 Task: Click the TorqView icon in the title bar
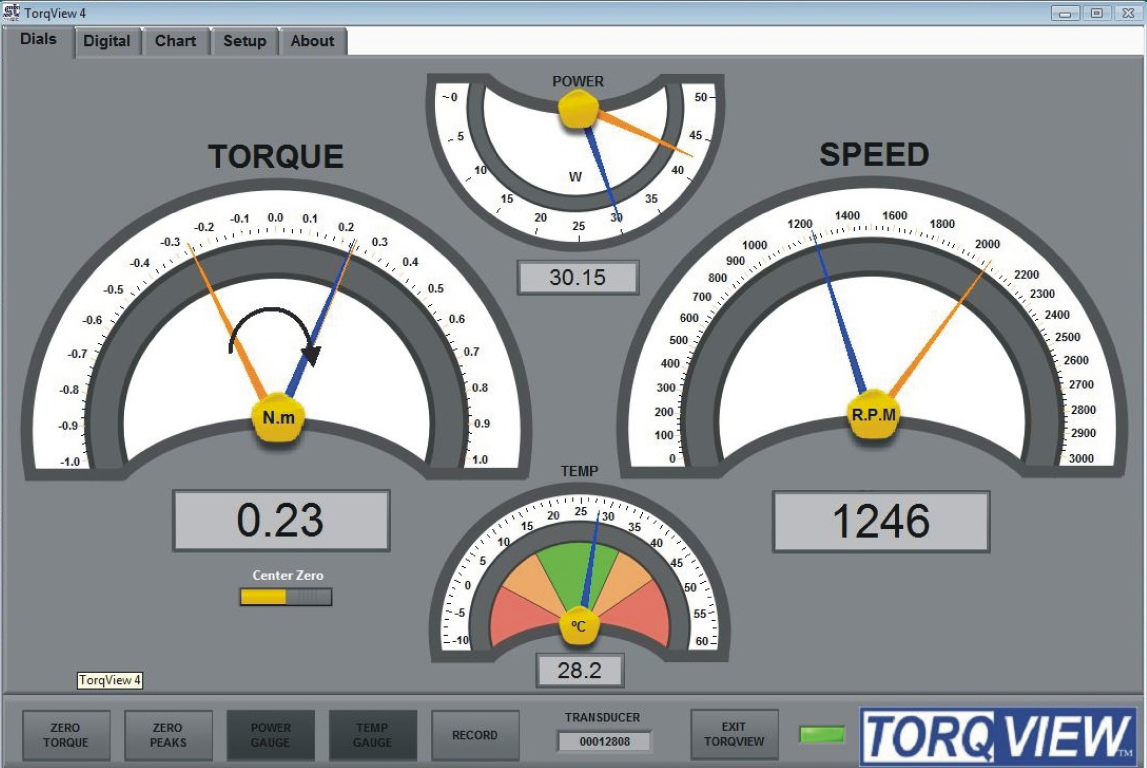(x=9, y=14)
